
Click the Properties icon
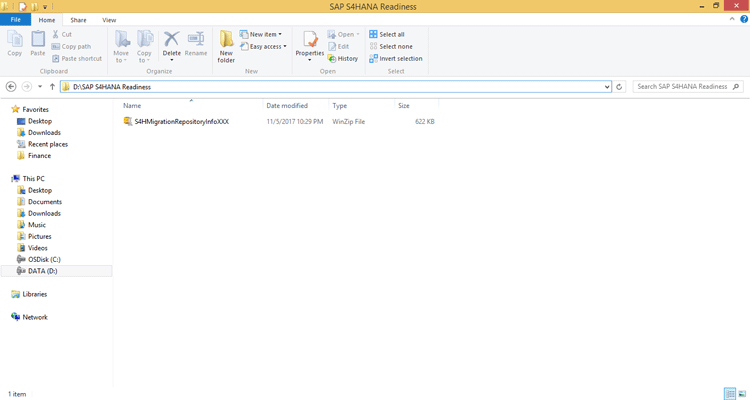click(x=310, y=40)
